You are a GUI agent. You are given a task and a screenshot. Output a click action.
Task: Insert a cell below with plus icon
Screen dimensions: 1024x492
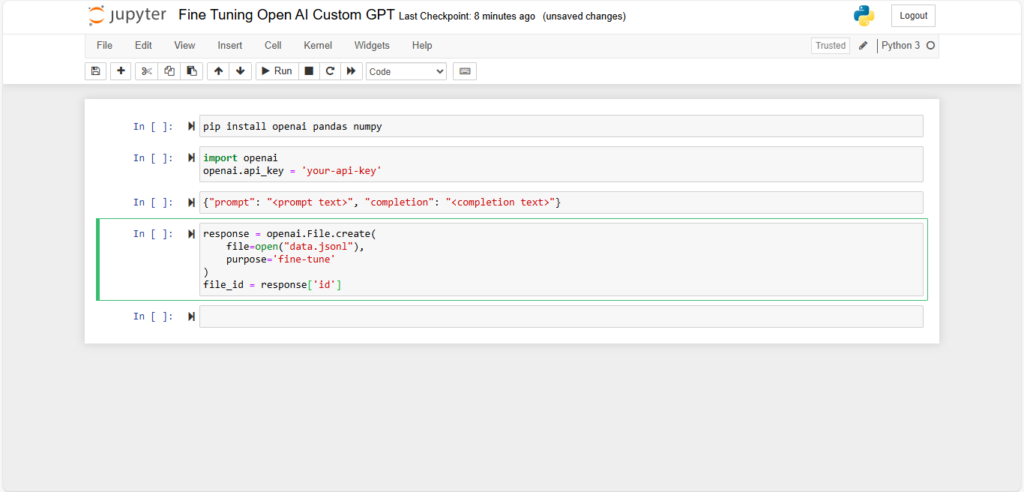coord(121,71)
